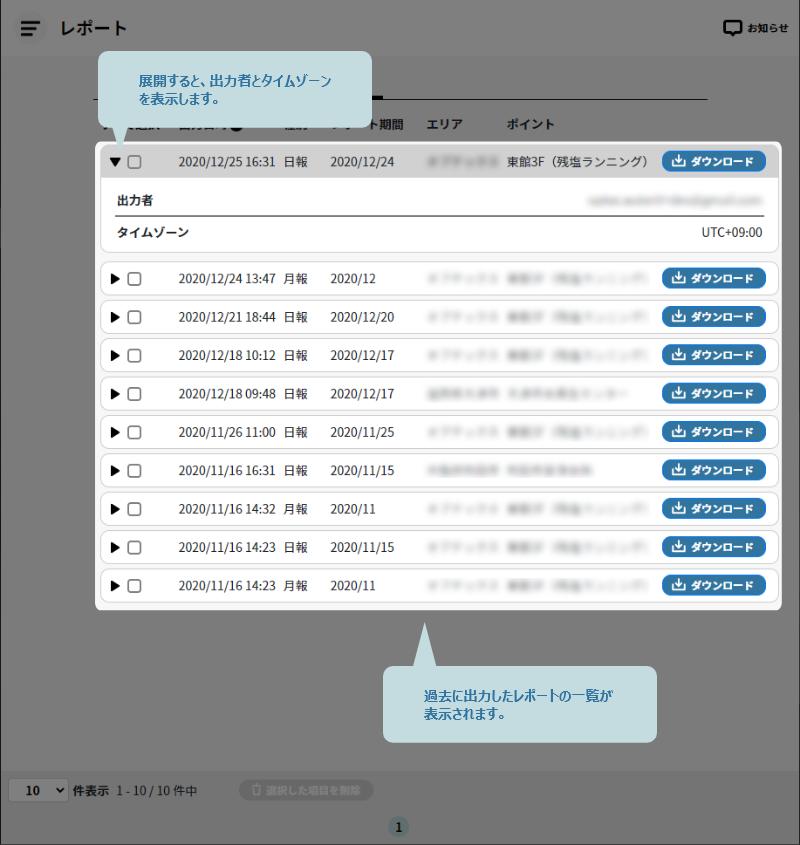Viewport: 800px width, 845px height.
Task: Check the box for 2020/12/18 09:48 report
Action: 134,394
